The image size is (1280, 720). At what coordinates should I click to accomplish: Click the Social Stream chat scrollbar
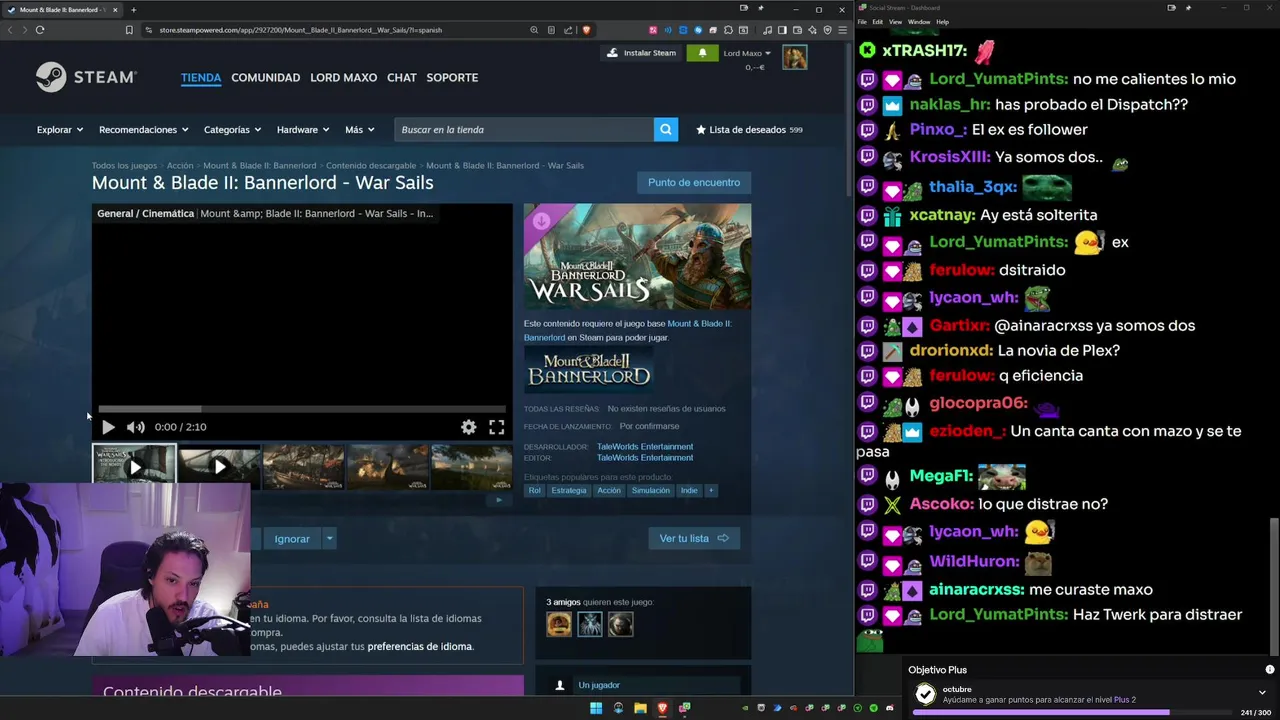coord(1274,585)
